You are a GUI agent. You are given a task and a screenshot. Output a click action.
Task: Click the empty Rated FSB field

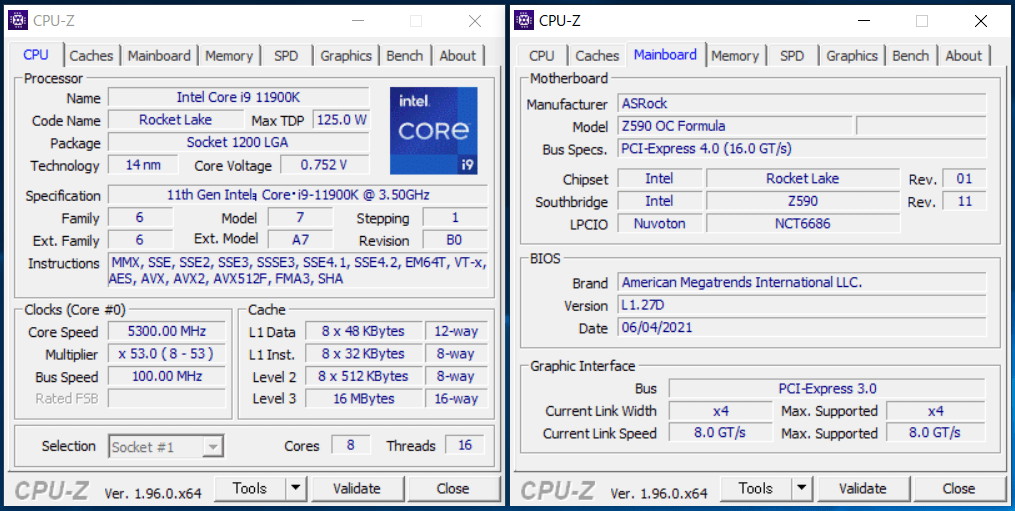pyautogui.click(x=167, y=398)
